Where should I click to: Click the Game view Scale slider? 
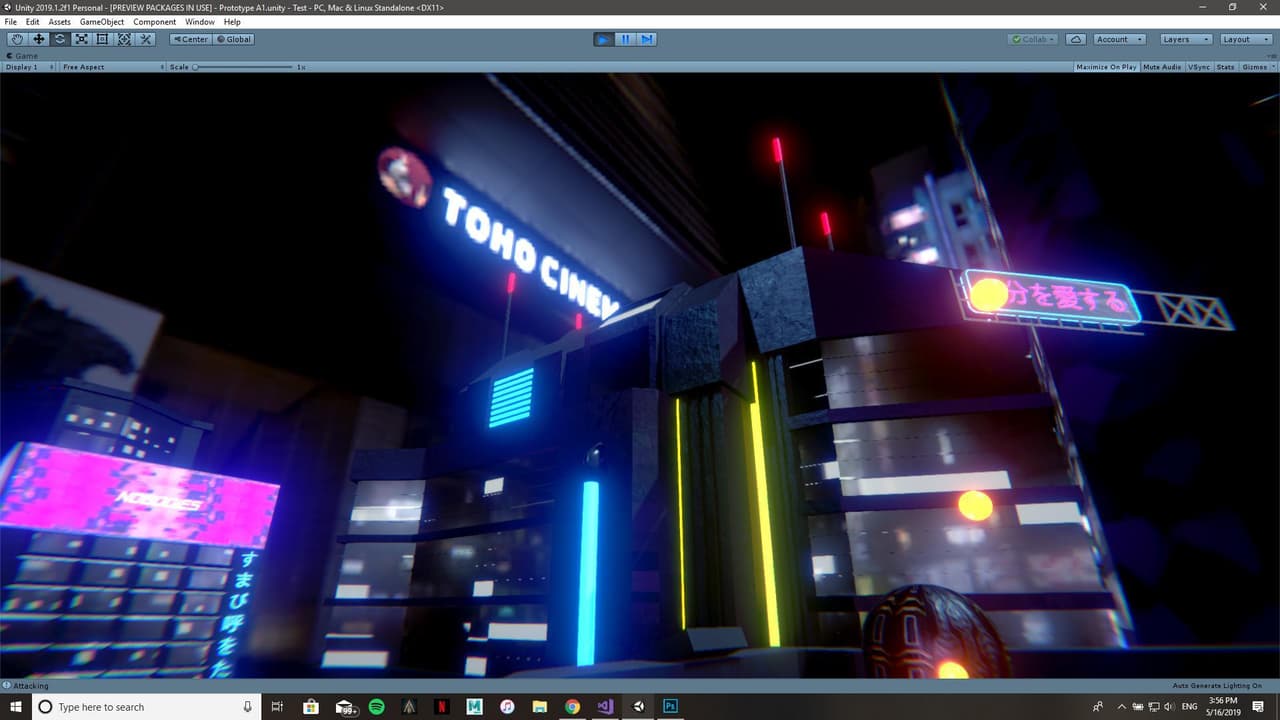pyautogui.click(x=244, y=67)
